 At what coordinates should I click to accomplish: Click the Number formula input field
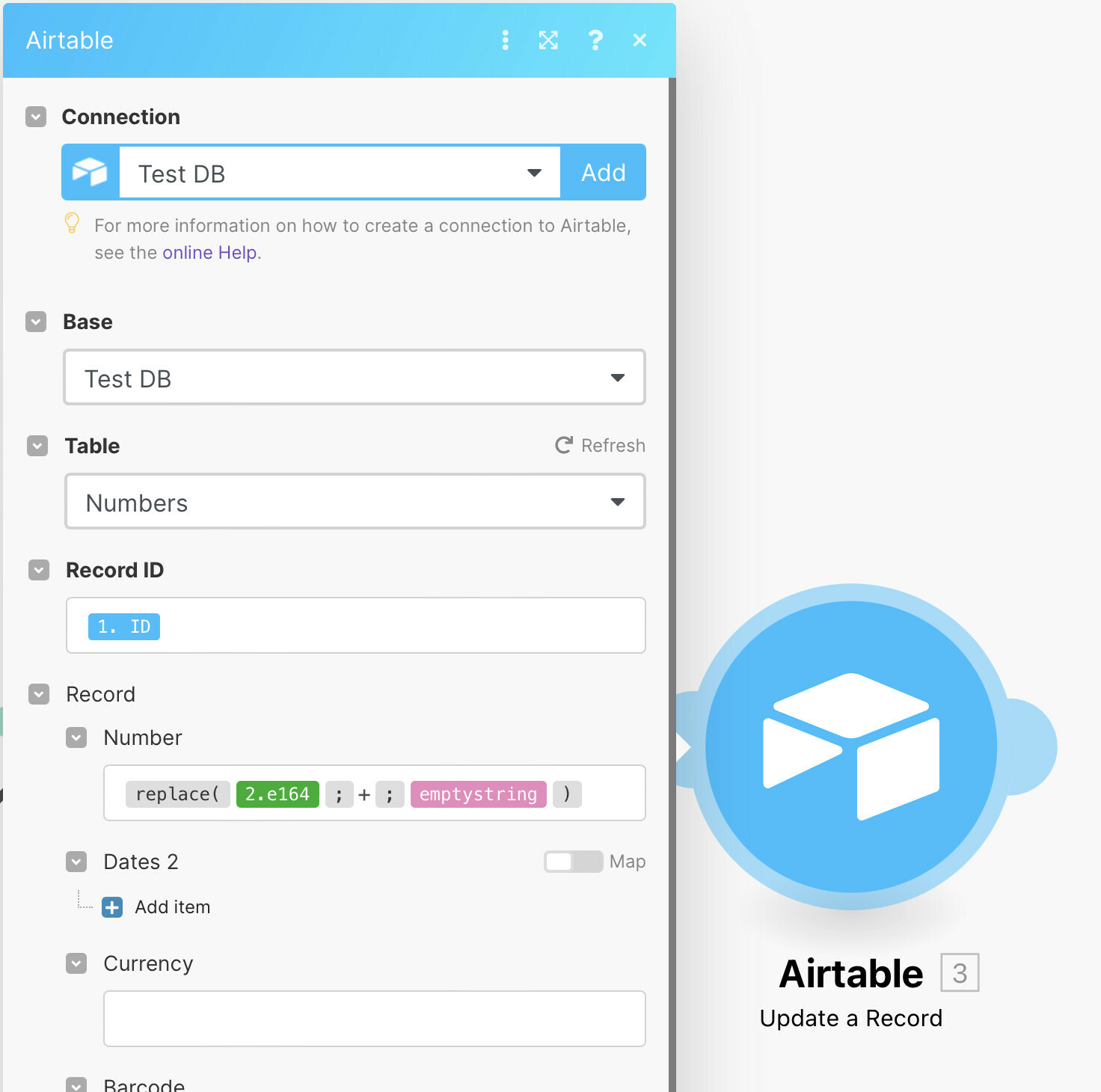tap(375, 793)
